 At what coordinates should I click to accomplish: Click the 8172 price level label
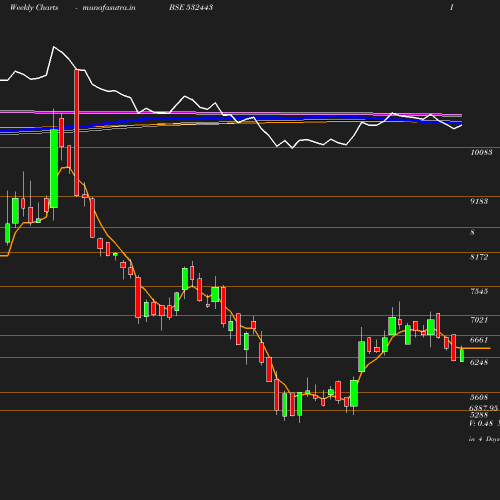479,257
